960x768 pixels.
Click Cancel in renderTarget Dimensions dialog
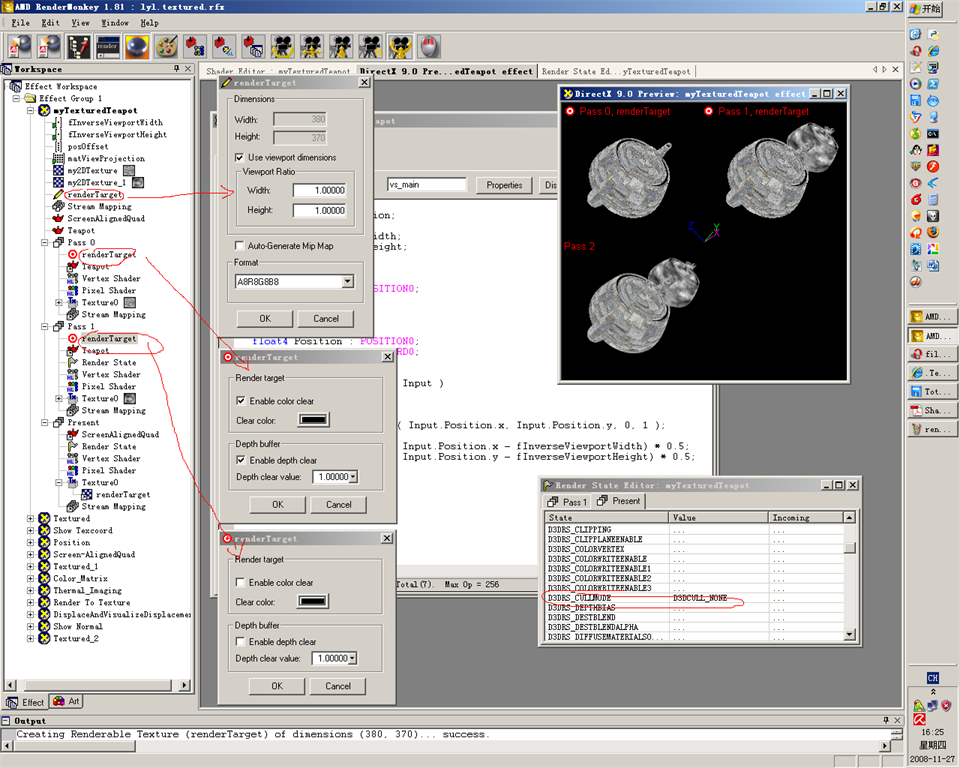[326, 318]
